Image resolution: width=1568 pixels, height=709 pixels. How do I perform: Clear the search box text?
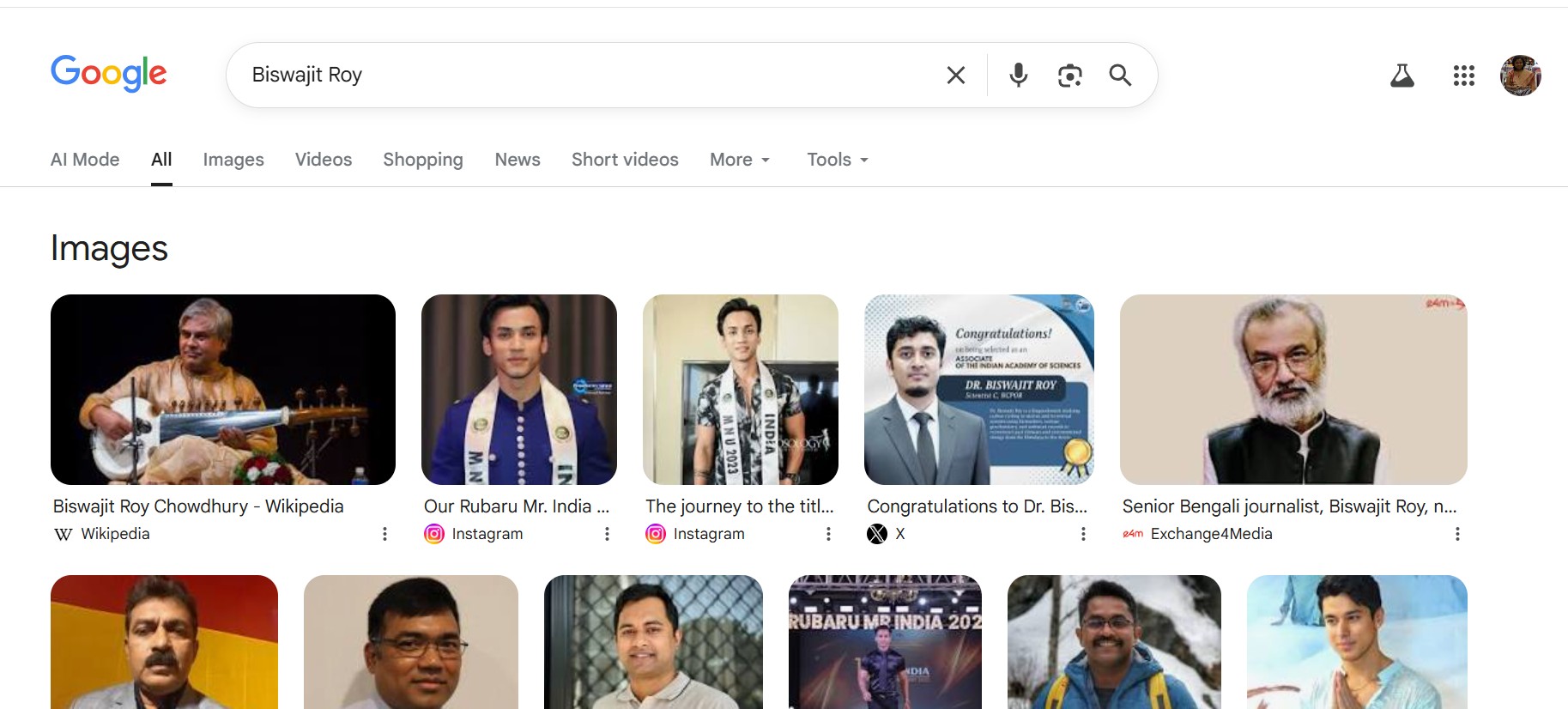point(955,76)
